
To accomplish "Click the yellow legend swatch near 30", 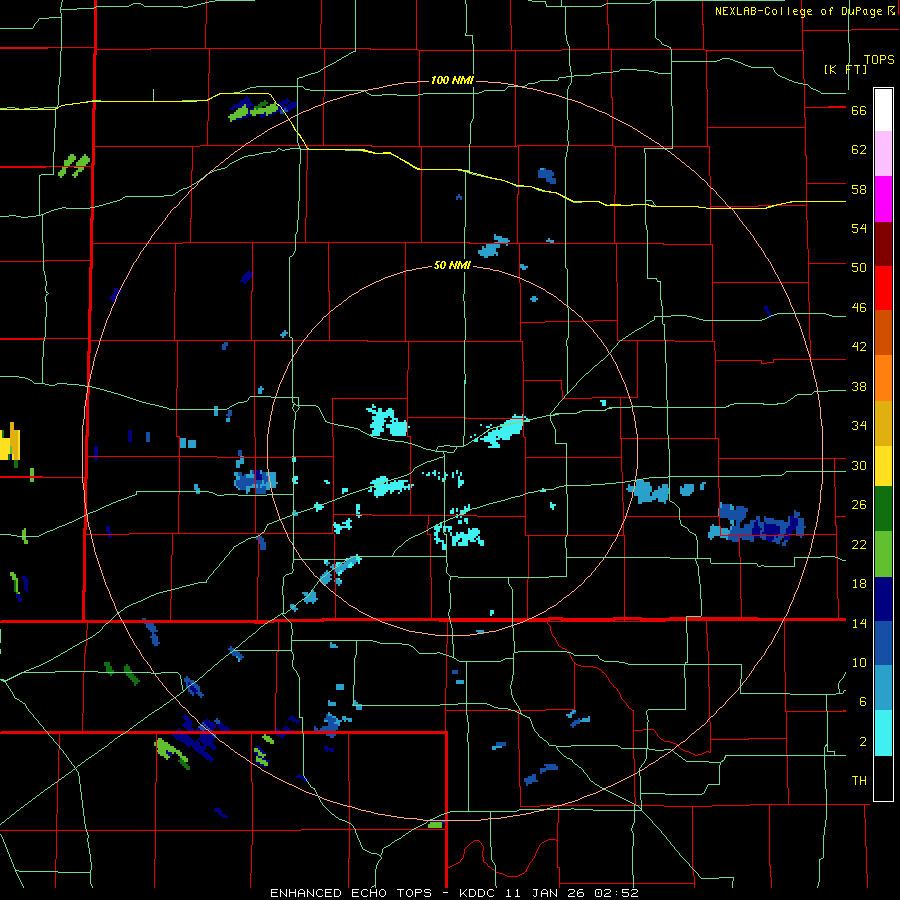I will 883,465.
